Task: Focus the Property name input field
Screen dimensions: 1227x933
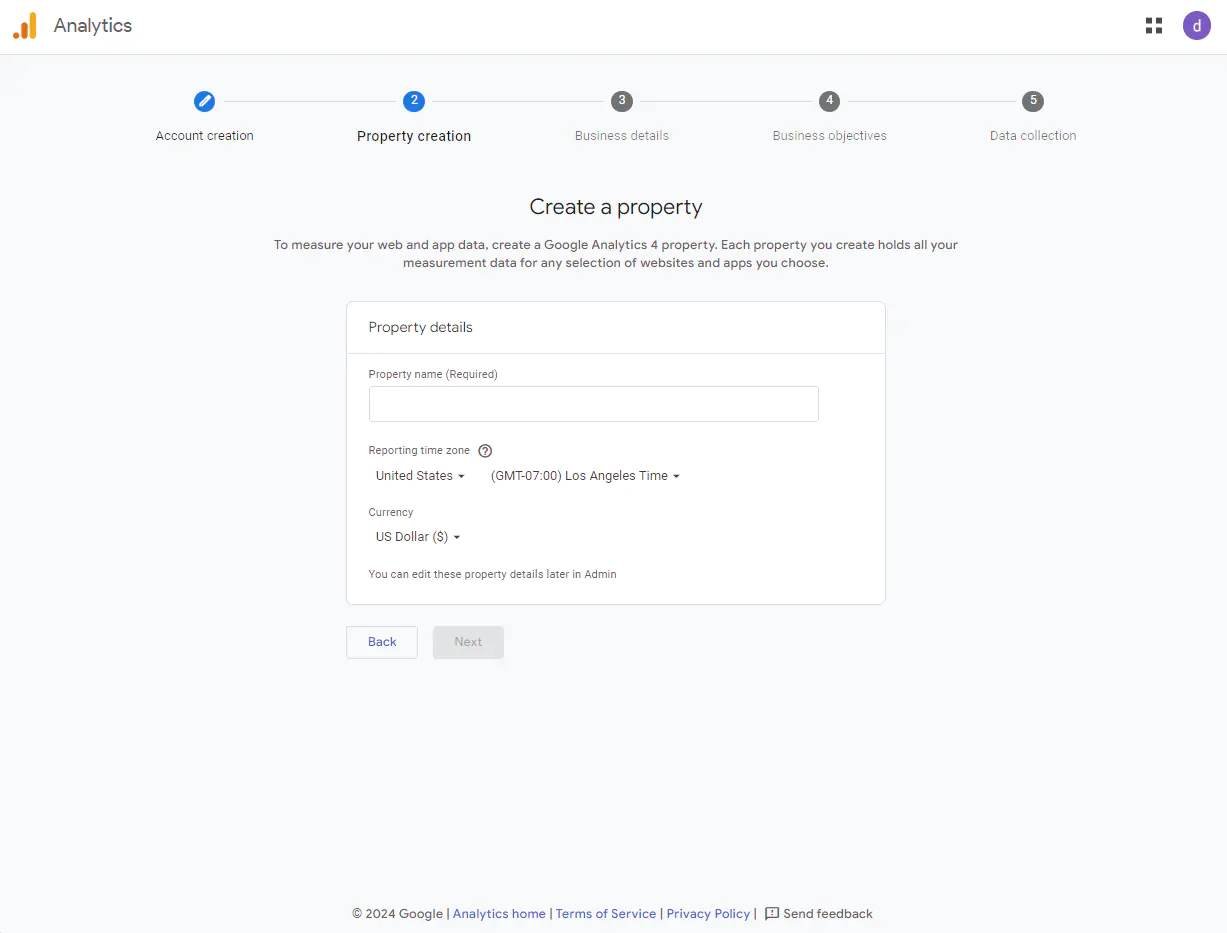Action: tap(593, 404)
